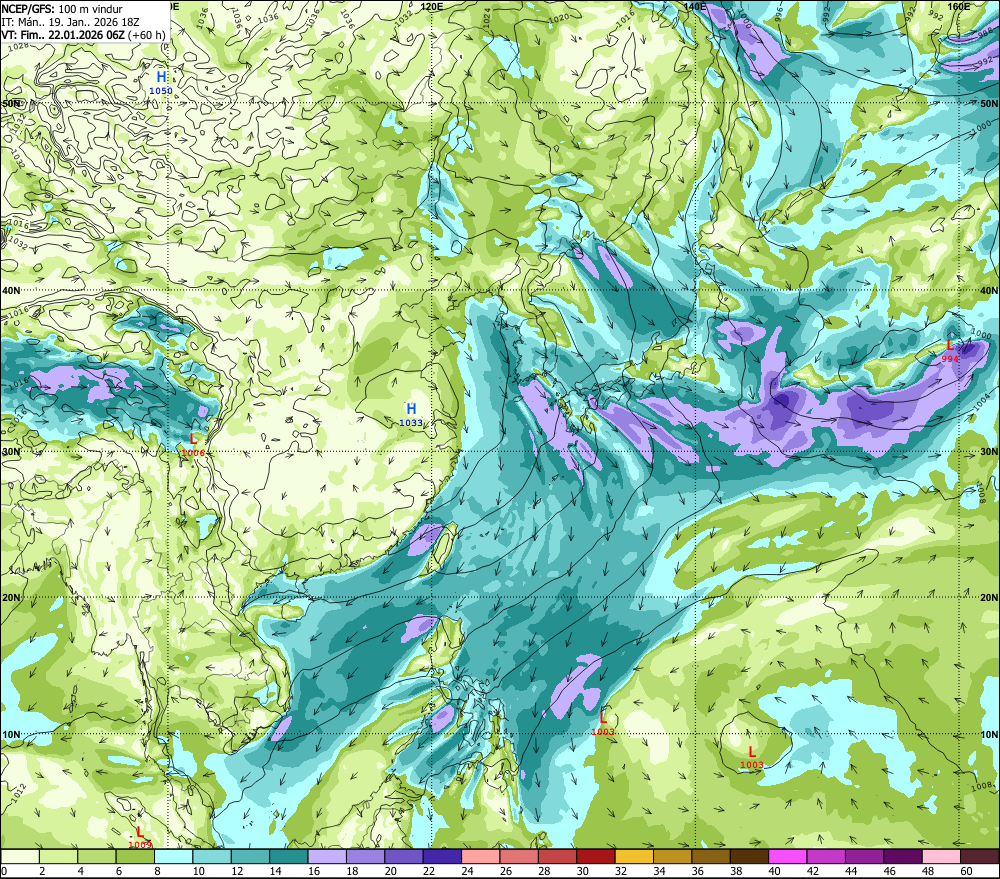Pick the 0–2 pale yellow legend swatch
Viewport: 1000px width, 879px height.
(20, 857)
